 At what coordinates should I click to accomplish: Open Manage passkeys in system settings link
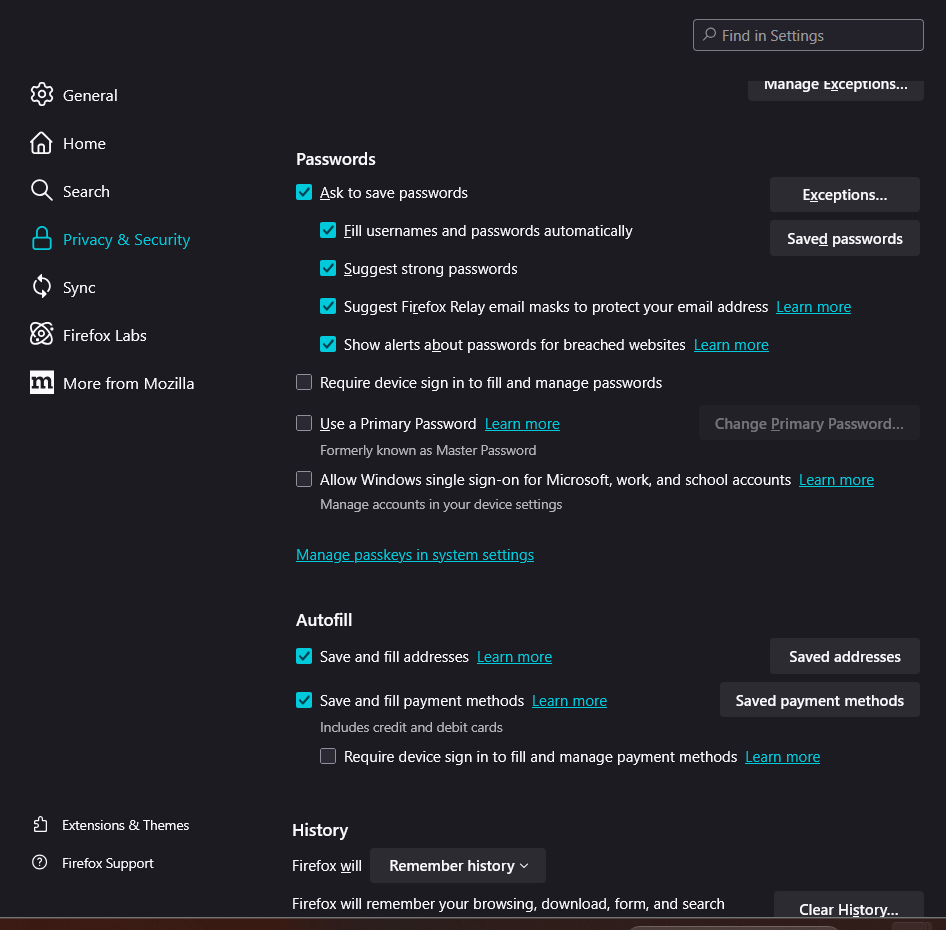(415, 555)
